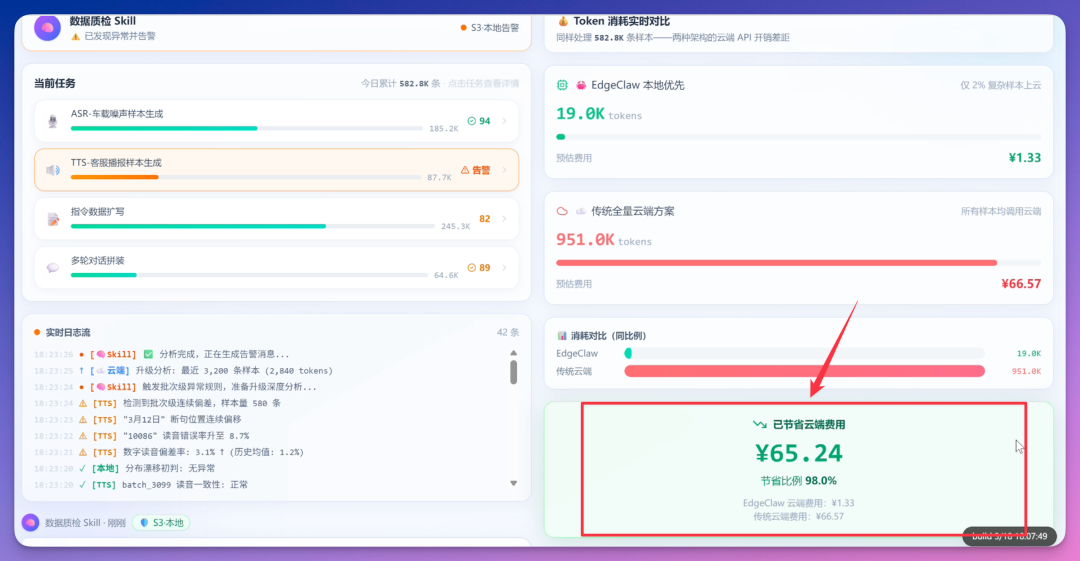Screen dimensions: 1080x561
Task: Click the orange clock icon beside score 89
Action: [x=472, y=267]
